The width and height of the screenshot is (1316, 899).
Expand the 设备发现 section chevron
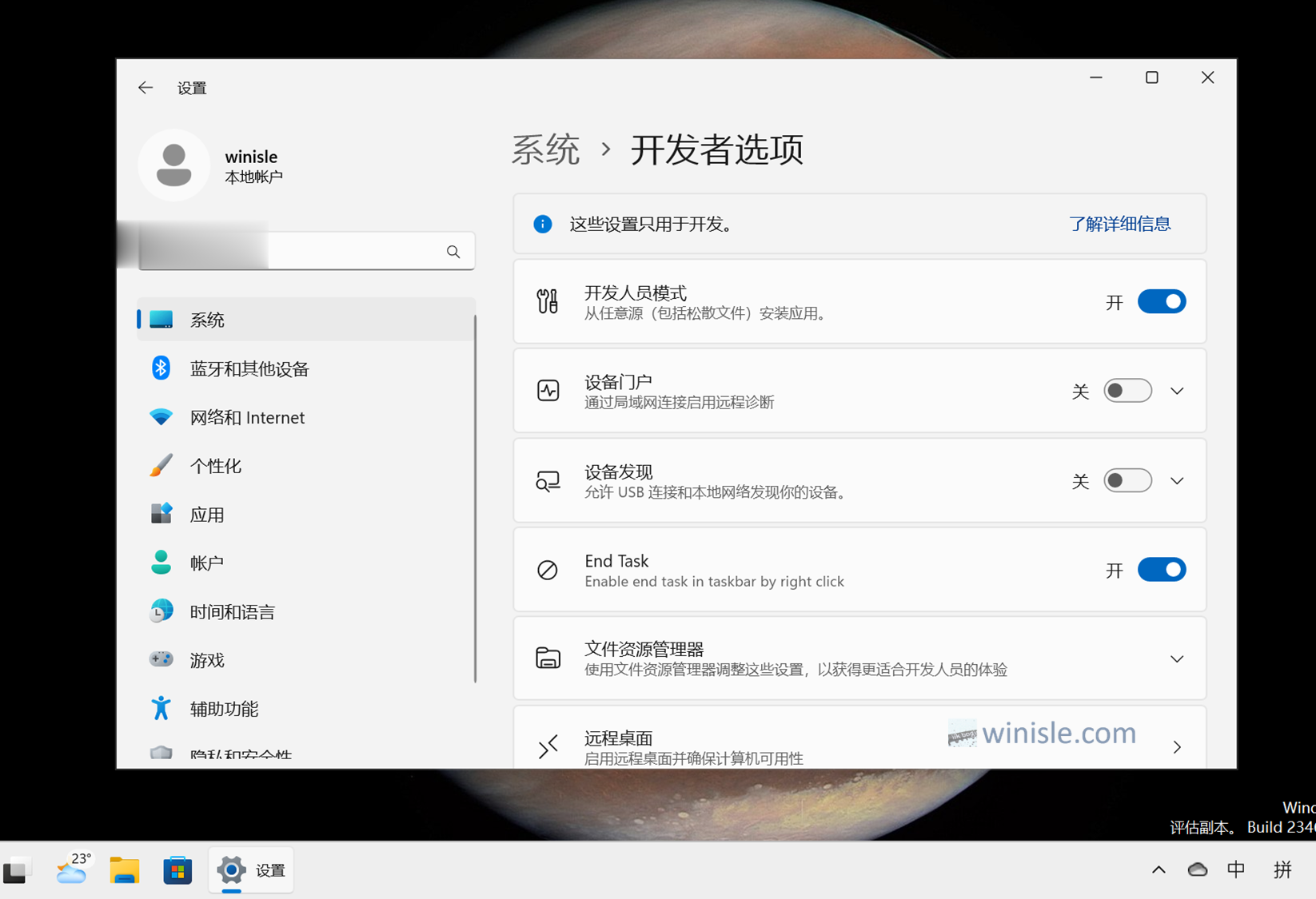tap(1177, 481)
